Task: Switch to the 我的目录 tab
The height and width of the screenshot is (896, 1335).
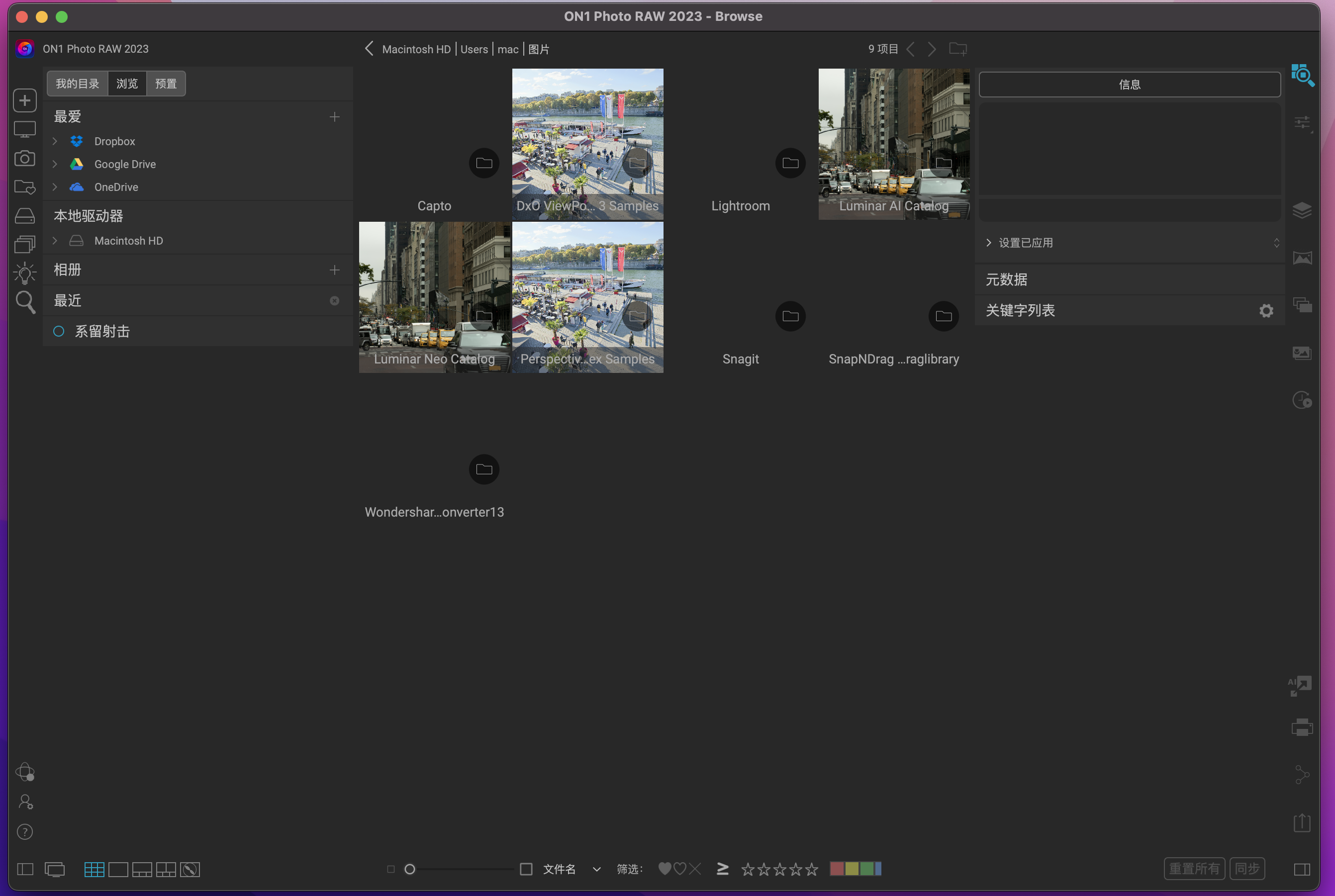Action: pos(77,84)
